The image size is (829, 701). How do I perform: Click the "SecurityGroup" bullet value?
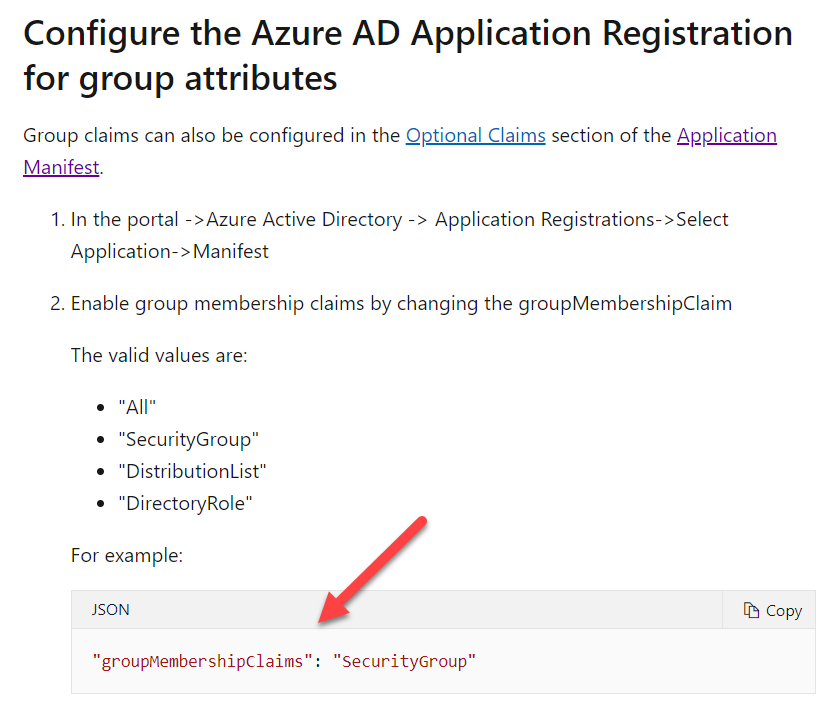click(189, 440)
